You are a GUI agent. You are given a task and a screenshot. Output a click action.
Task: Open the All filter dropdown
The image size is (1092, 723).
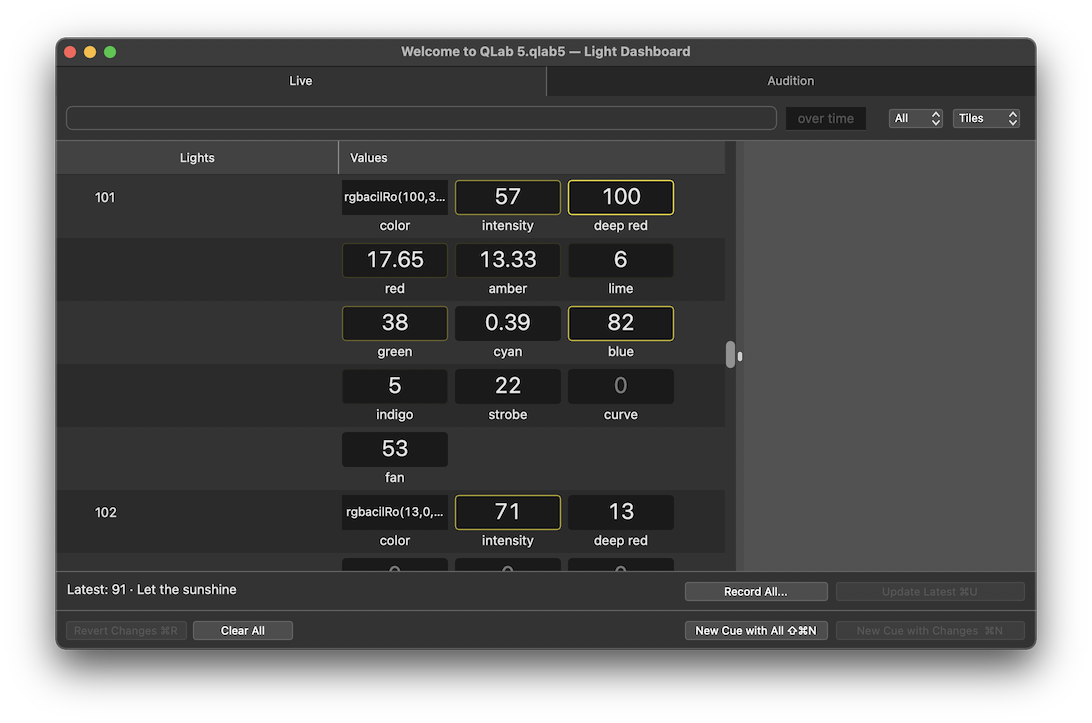click(915, 118)
